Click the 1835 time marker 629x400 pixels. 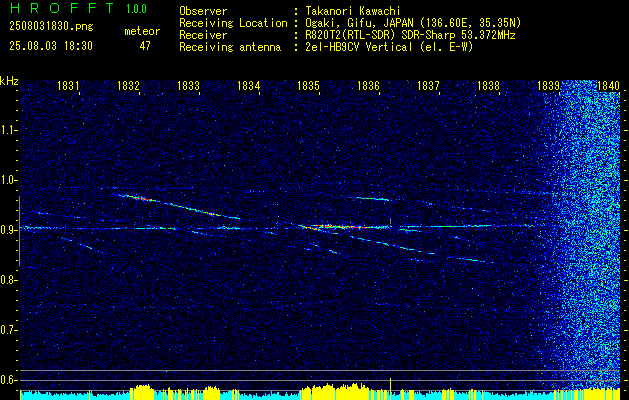click(x=308, y=85)
